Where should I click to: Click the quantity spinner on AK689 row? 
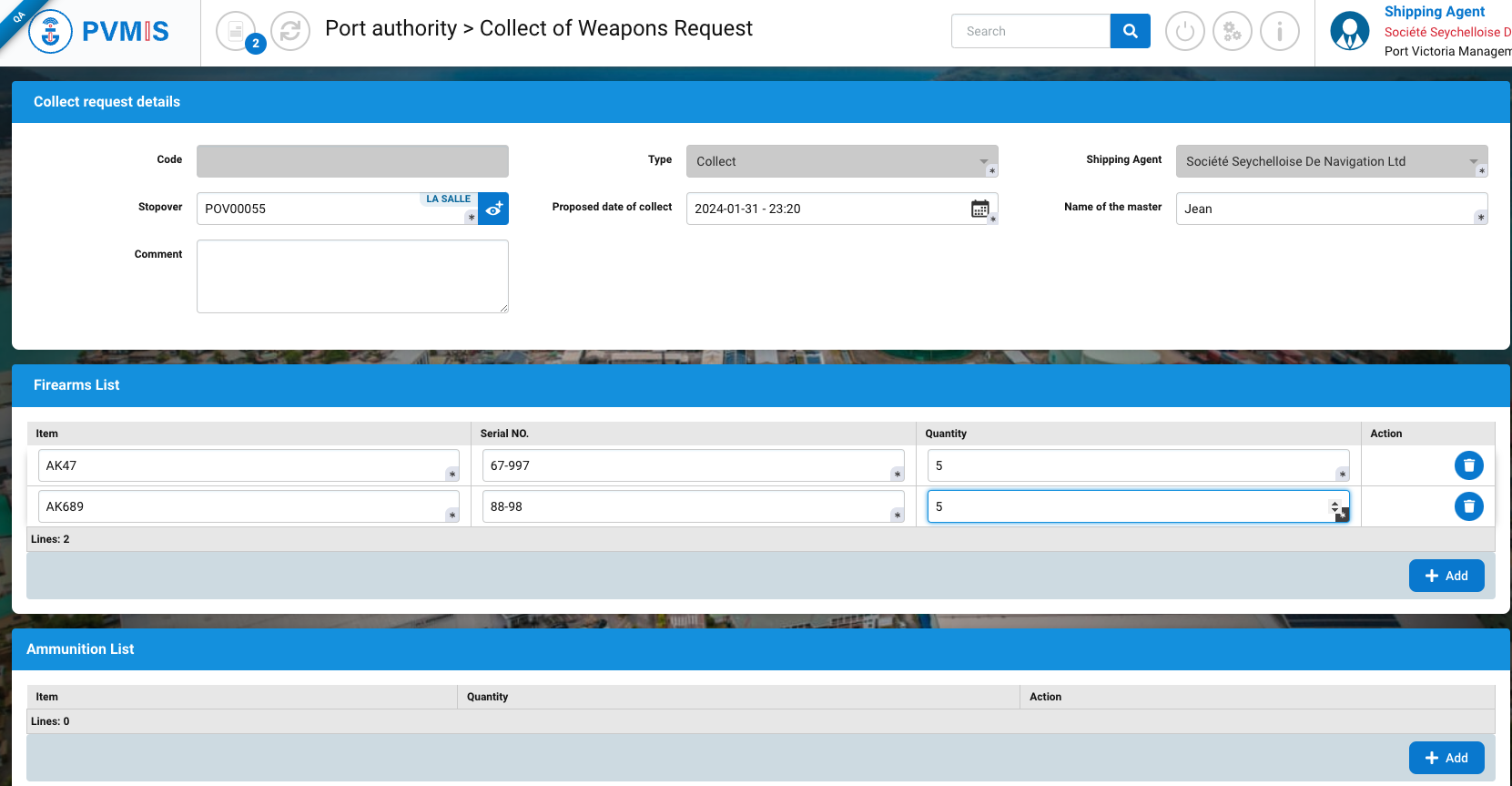[x=1334, y=506]
